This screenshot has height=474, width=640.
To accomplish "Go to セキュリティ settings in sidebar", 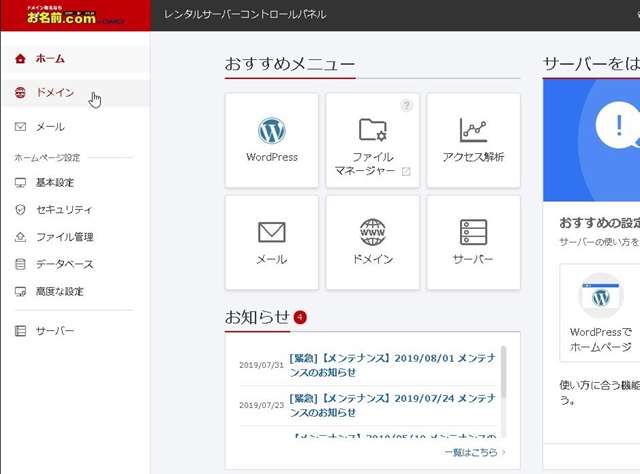I will pos(64,210).
